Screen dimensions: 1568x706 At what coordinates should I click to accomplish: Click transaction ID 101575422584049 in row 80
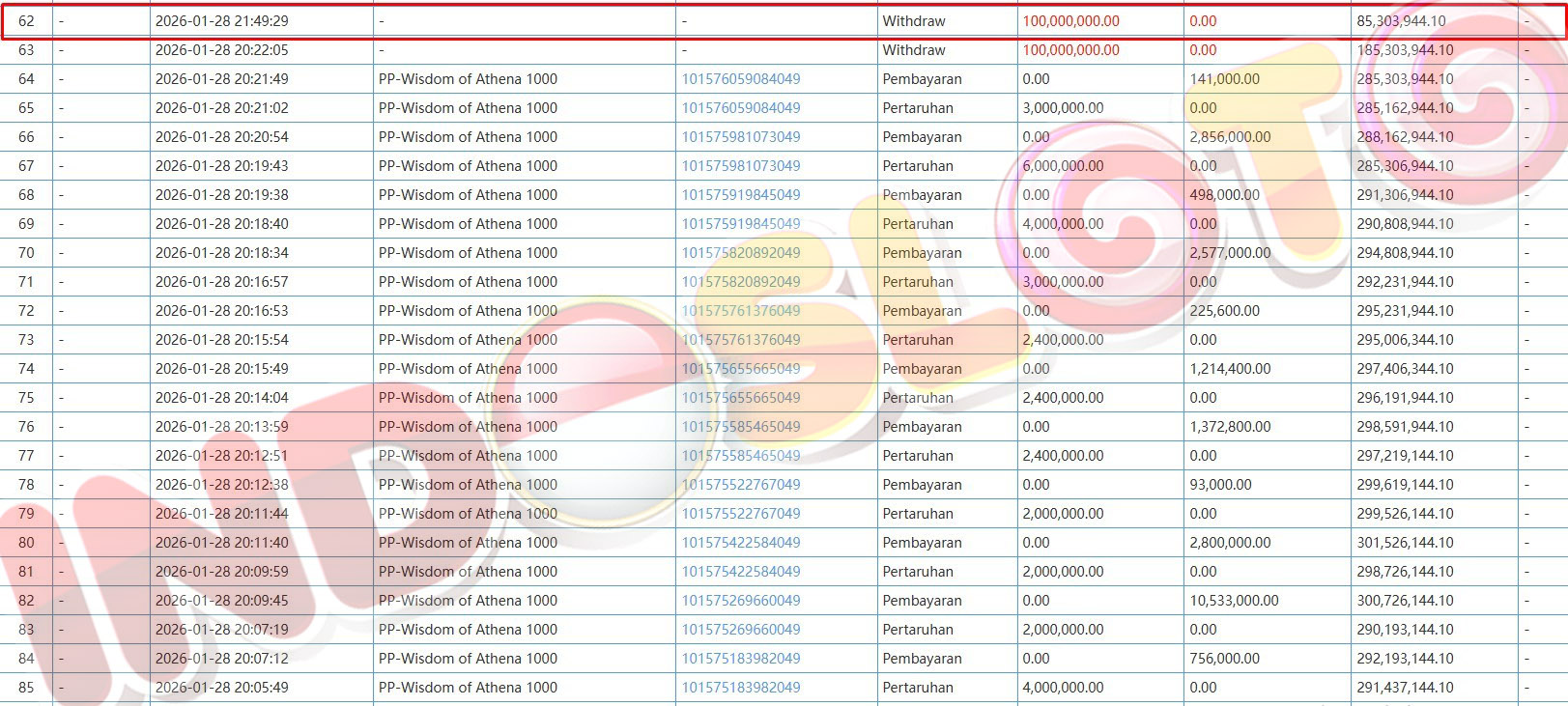[x=740, y=543]
